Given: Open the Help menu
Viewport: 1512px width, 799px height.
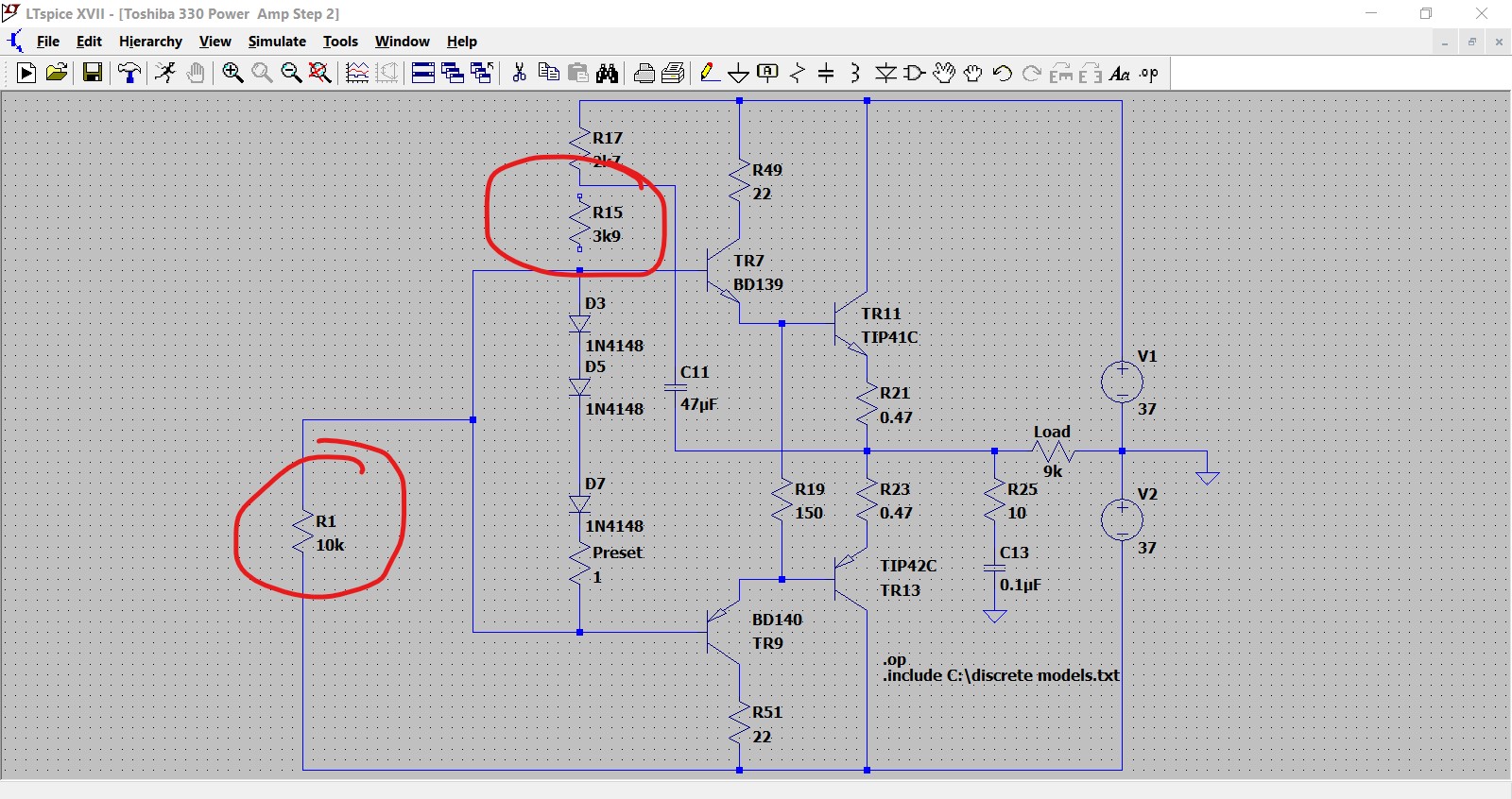Looking at the screenshot, I should (x=461, y=42).
